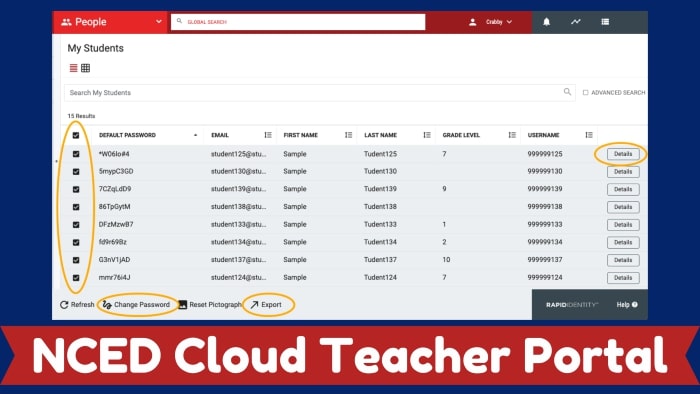
Task: Open Username column options icon
Action: [589, 135]
